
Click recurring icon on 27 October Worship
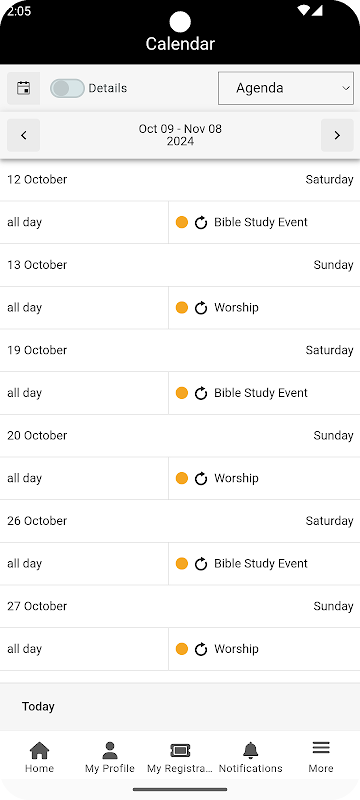[201, 649]
